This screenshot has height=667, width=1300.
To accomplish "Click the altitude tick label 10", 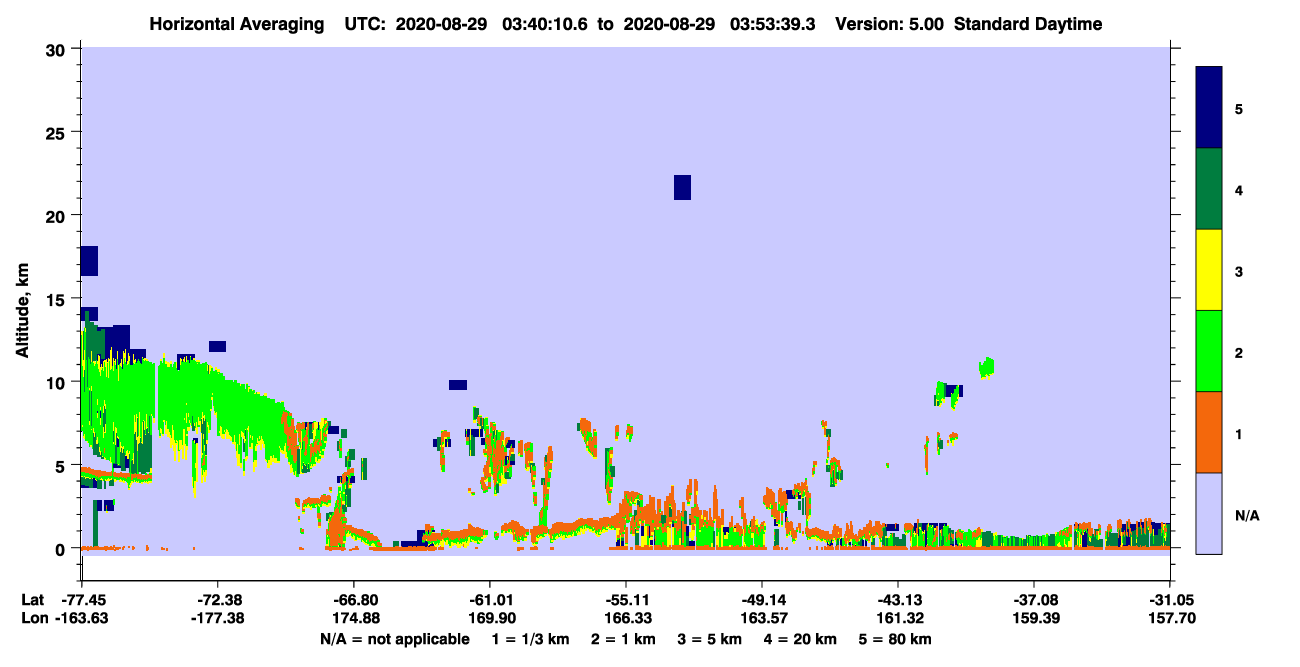I will point(58,382).
